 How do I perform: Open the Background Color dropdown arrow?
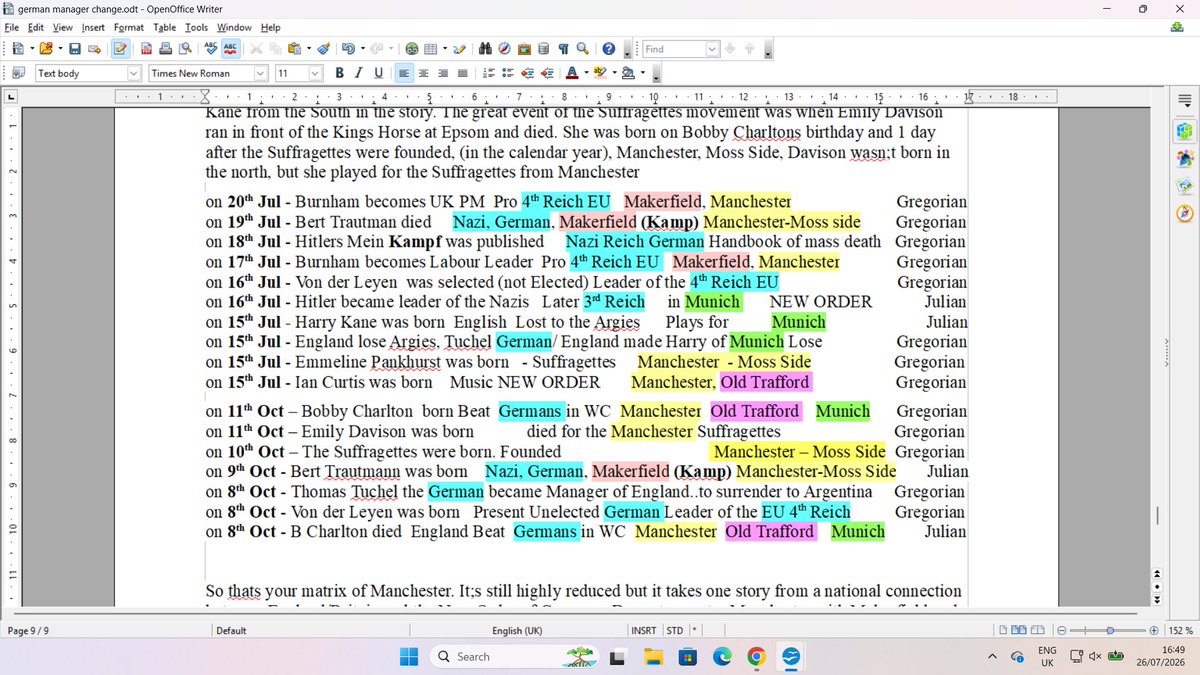pyautogui.click(x=641, y=73)
